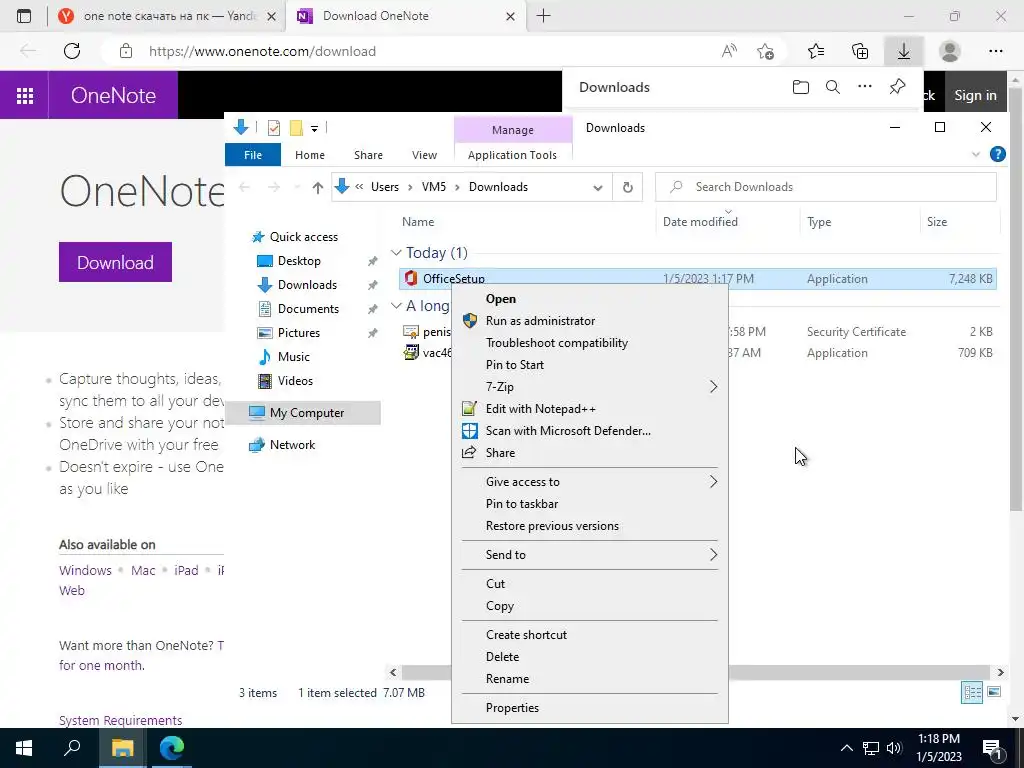
Task: Open the Favorites star list icon
Action: 816,51
